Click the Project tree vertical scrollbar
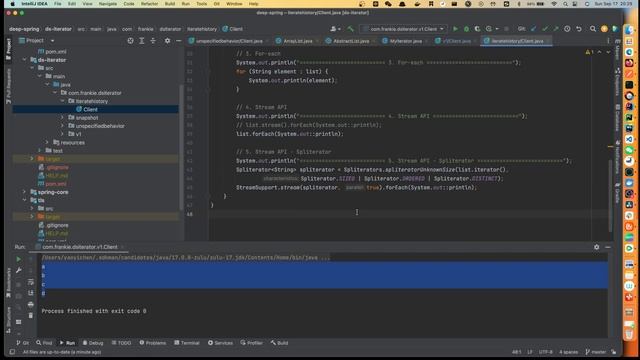 click(x=181, y=147)
